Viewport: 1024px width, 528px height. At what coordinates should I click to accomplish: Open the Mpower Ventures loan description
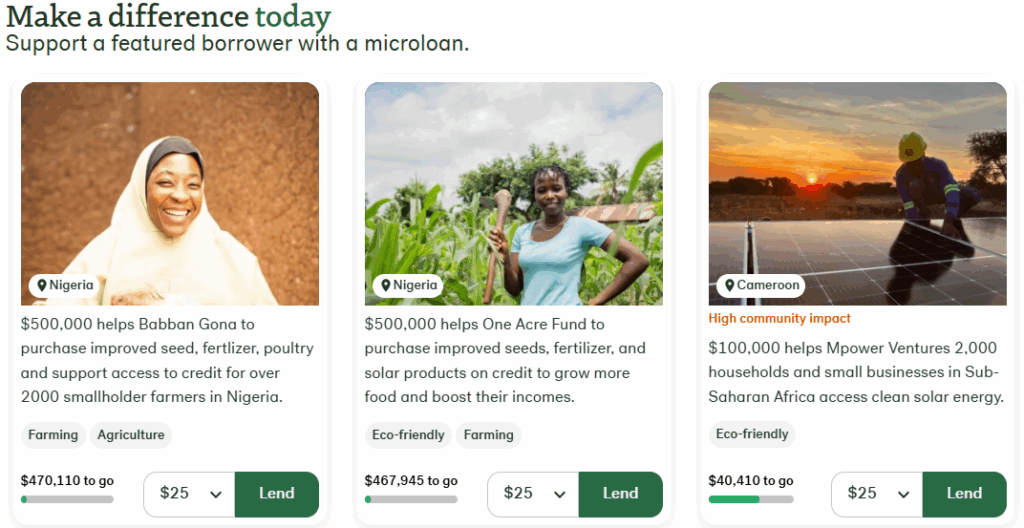[x=855, y=372]
